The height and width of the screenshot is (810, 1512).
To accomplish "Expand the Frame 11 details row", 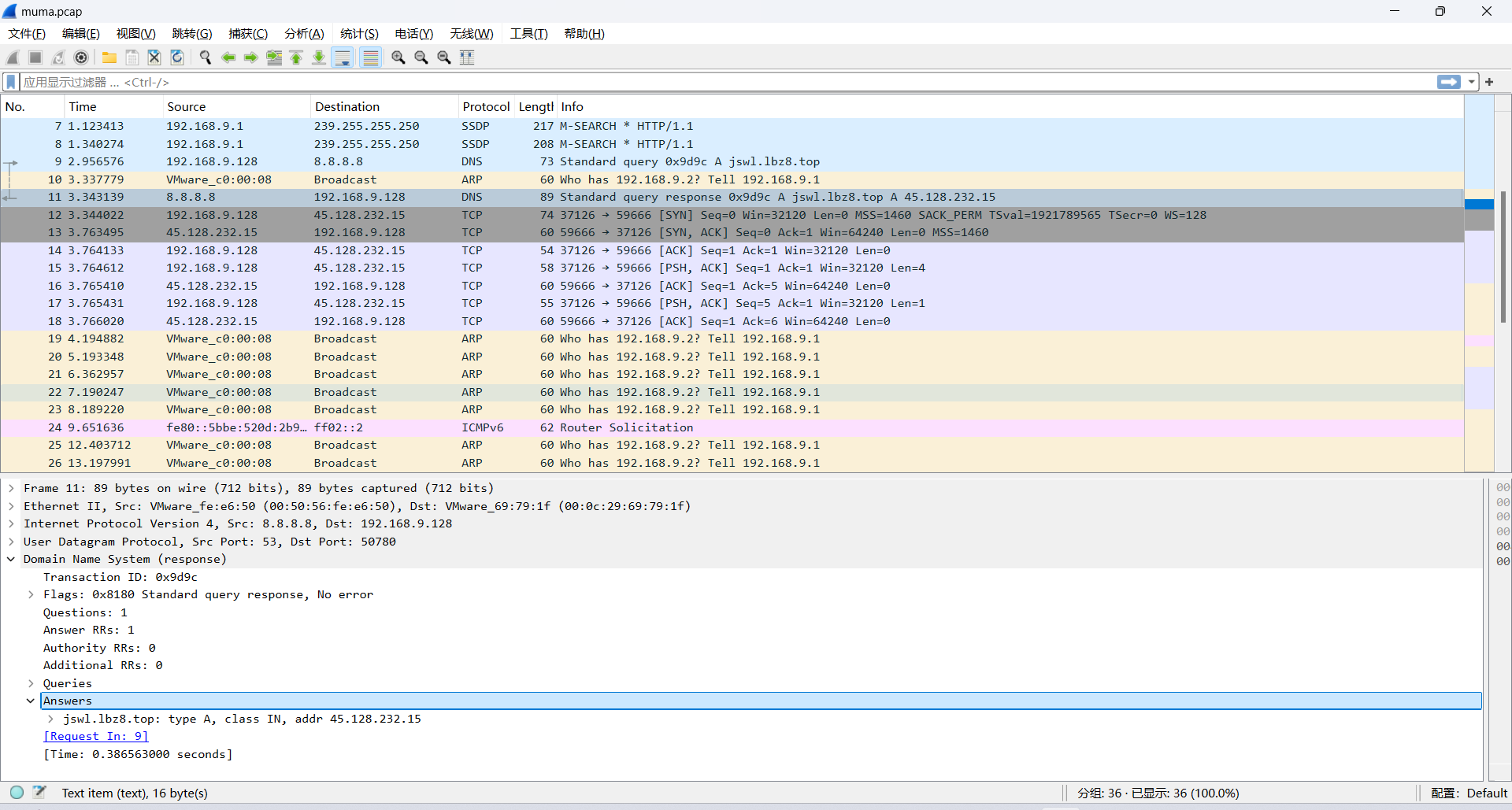I will 11,488.
